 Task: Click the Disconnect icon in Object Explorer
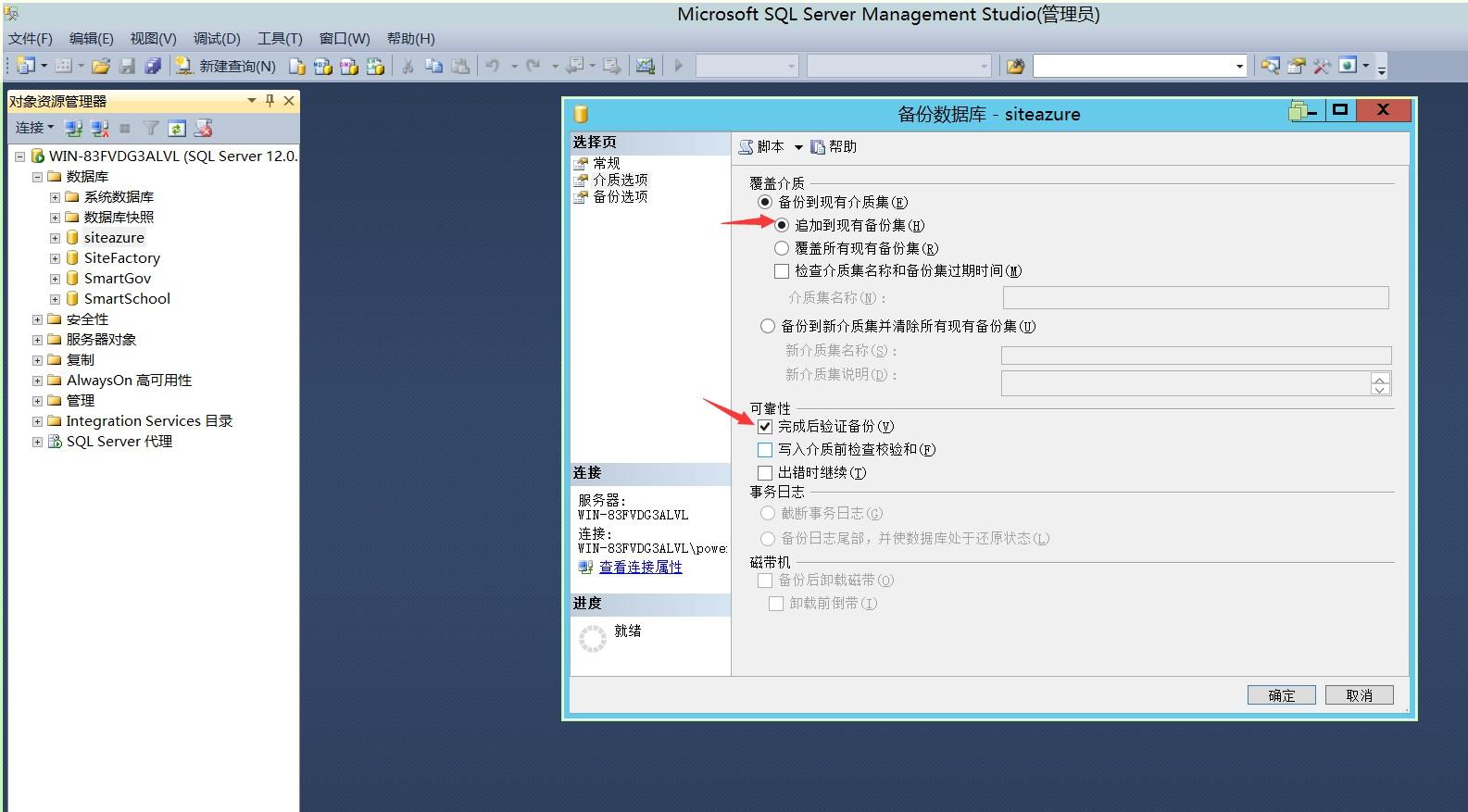pyautogui.click(x=100, y=128)
